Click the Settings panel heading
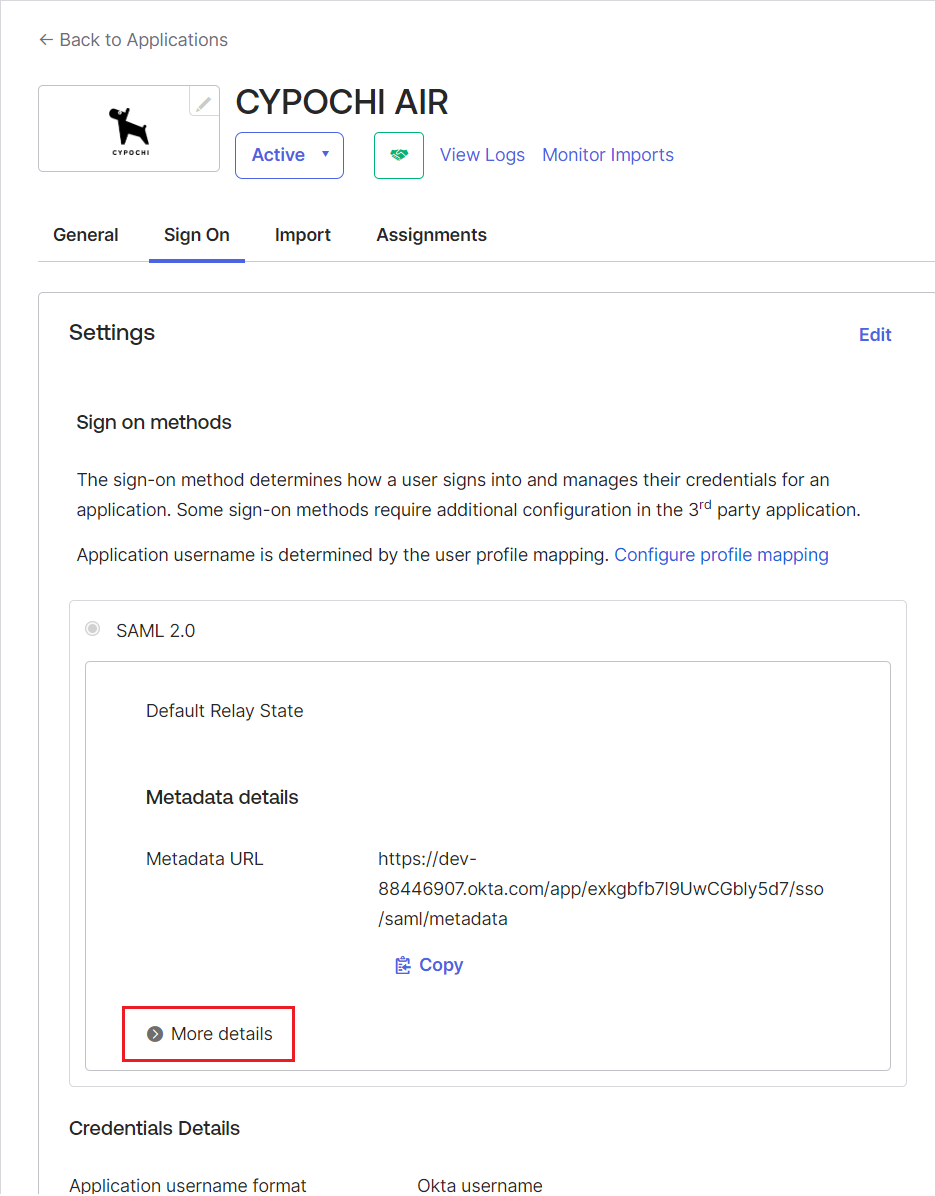 coord(112,333)
